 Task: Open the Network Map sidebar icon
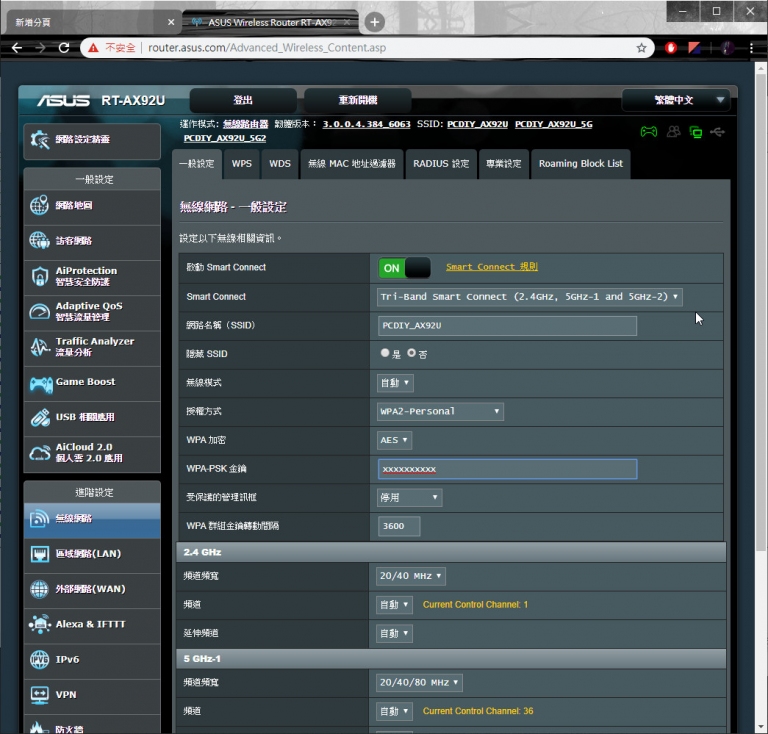[x=39, y=205]
